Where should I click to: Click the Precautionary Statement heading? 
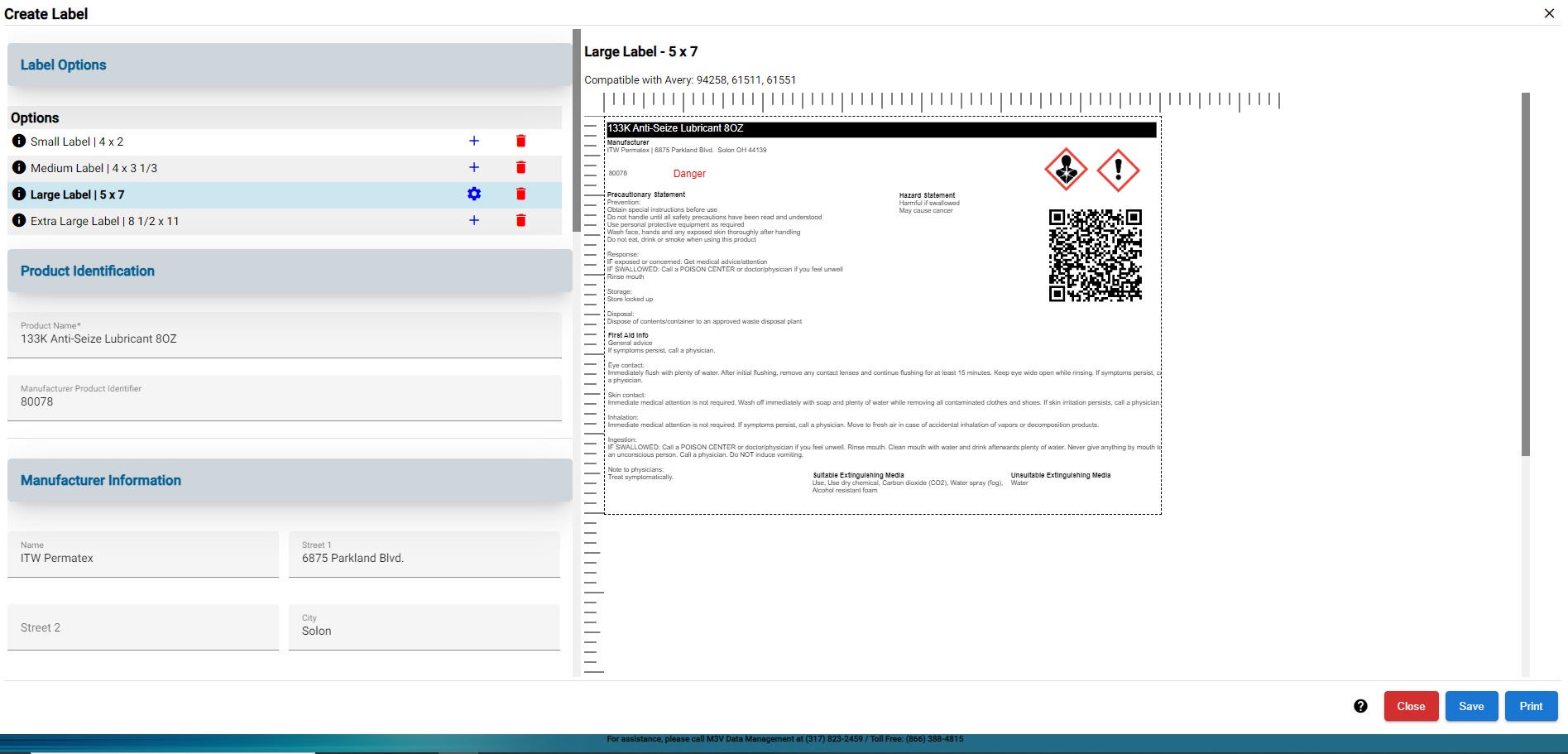646,195
